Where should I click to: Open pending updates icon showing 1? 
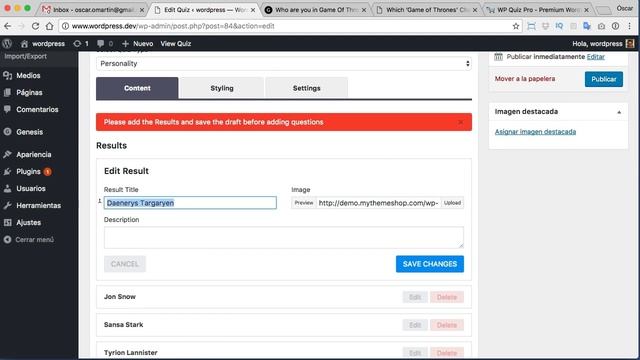(81, 44)
